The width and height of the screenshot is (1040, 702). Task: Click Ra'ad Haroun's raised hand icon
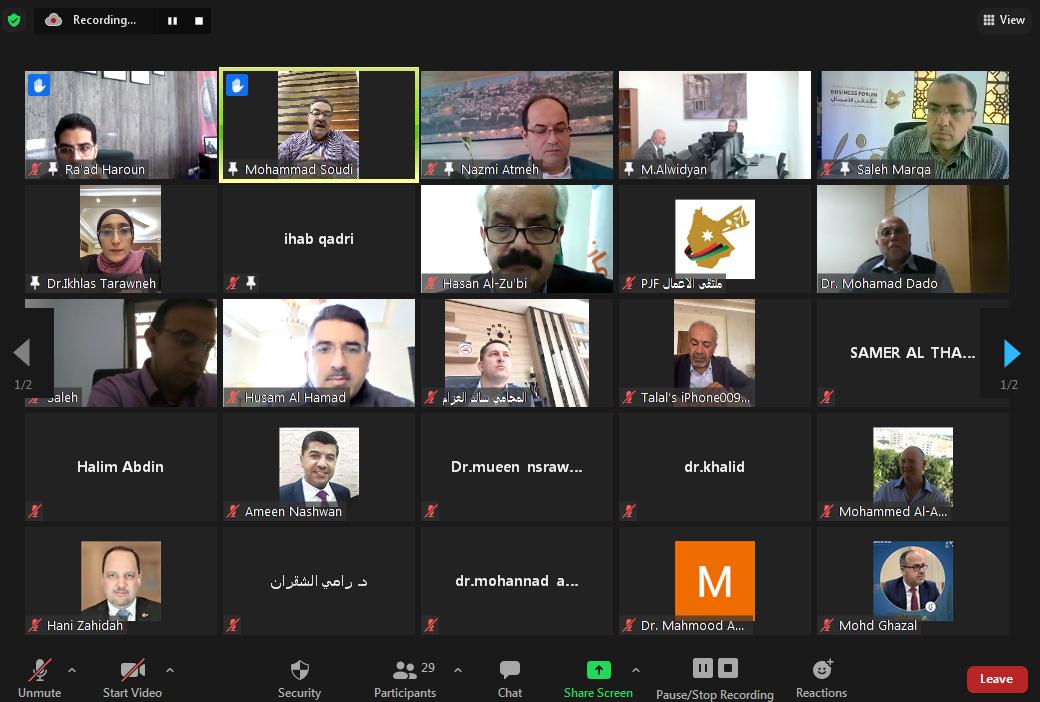pos(38,85)
